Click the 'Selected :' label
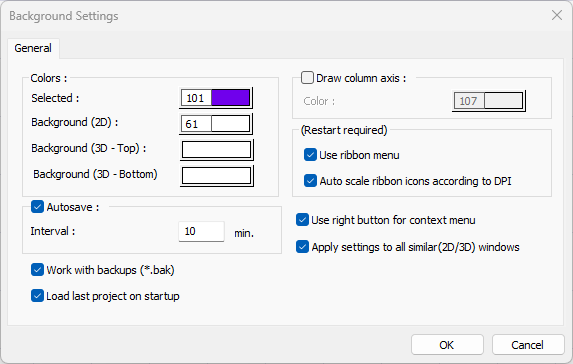 point(55,98)
